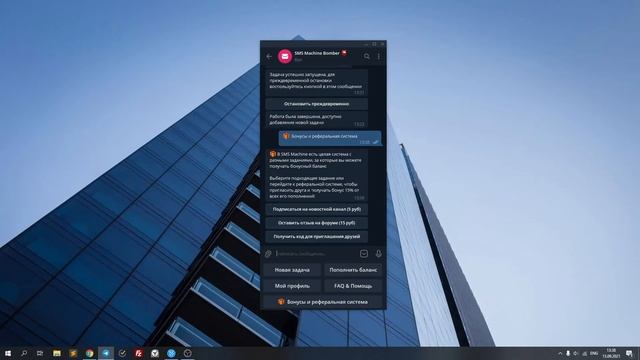Viewport: 640px width, 360px height.
Task: Select the 'Пополнить баланс' keyboard button
Action: coord(353,270)
